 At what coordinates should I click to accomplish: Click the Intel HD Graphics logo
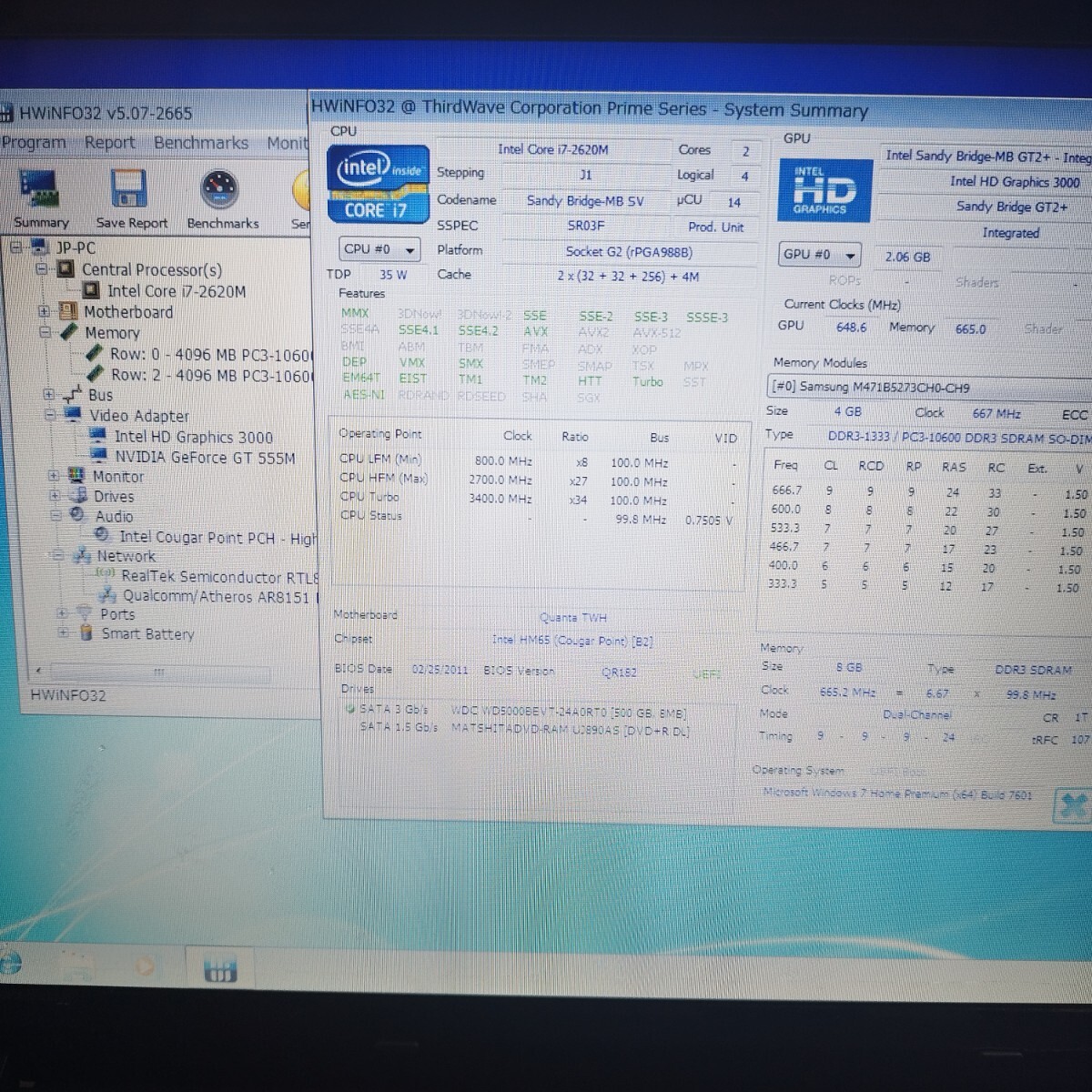(x=824, y=190)
